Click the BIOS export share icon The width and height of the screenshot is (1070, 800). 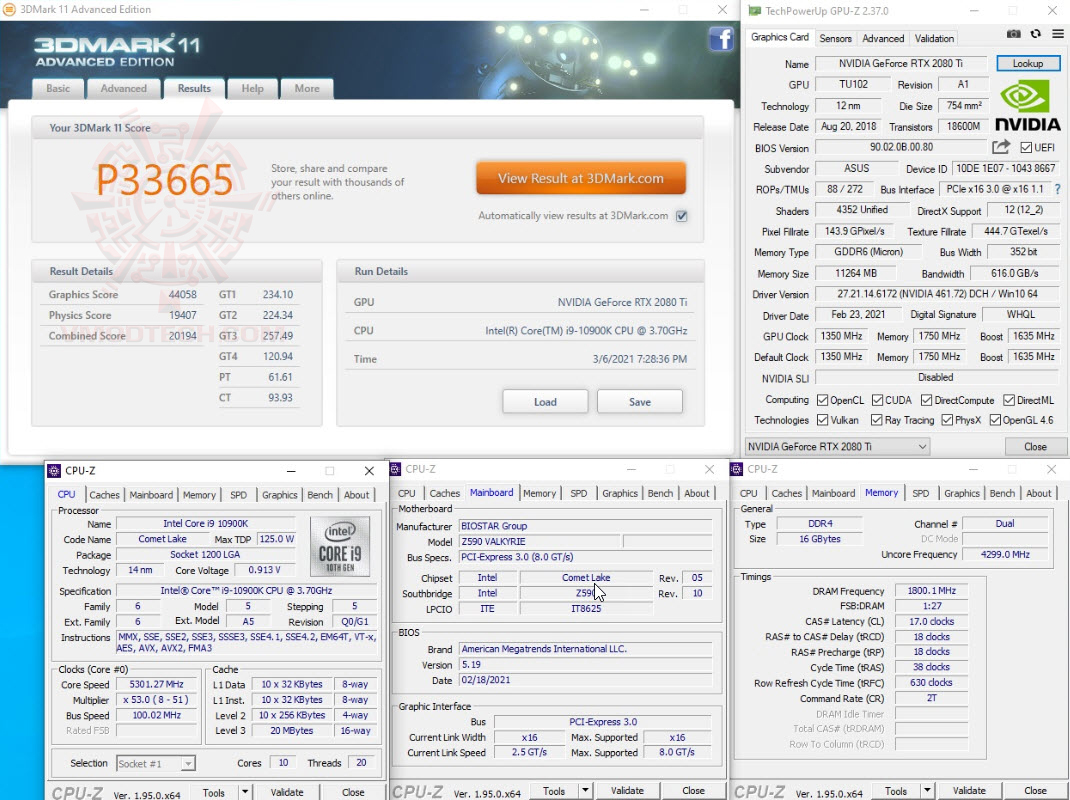click(x=1000, y=147)
